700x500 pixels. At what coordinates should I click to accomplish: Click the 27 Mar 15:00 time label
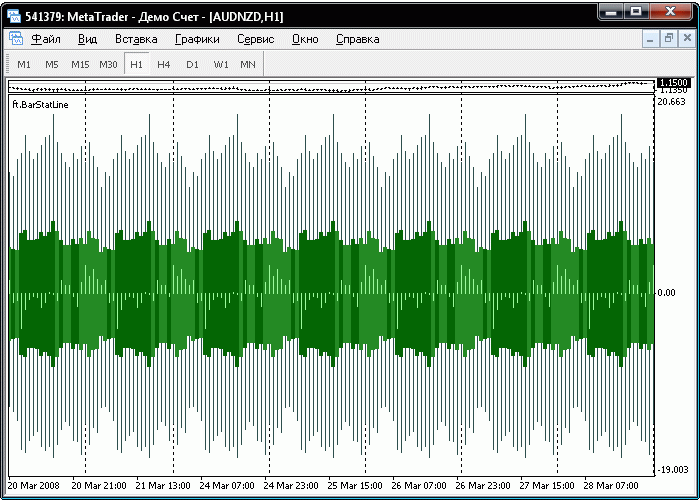point(547,485)
